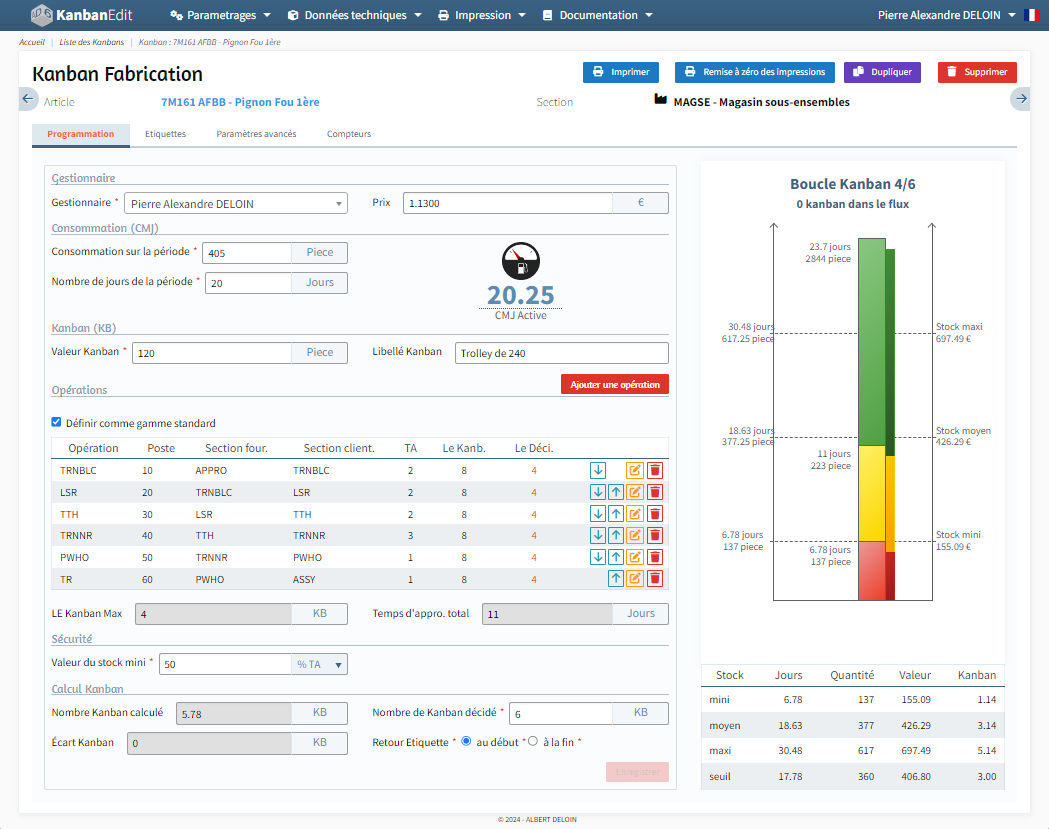Go to next kanban arrow
Screen dimensions: 1049x829
click(1020, 98)
